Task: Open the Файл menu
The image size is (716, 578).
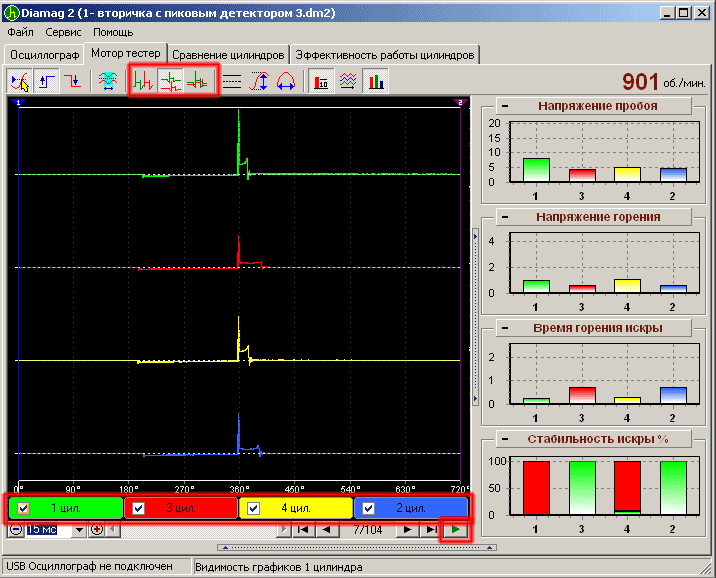Action: click(x=21, y=32)
